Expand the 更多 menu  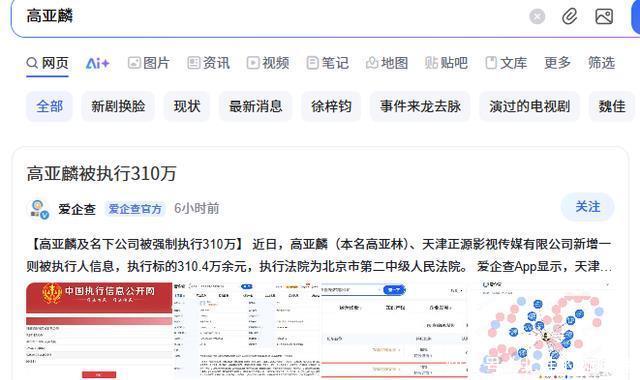pos(557,63)
